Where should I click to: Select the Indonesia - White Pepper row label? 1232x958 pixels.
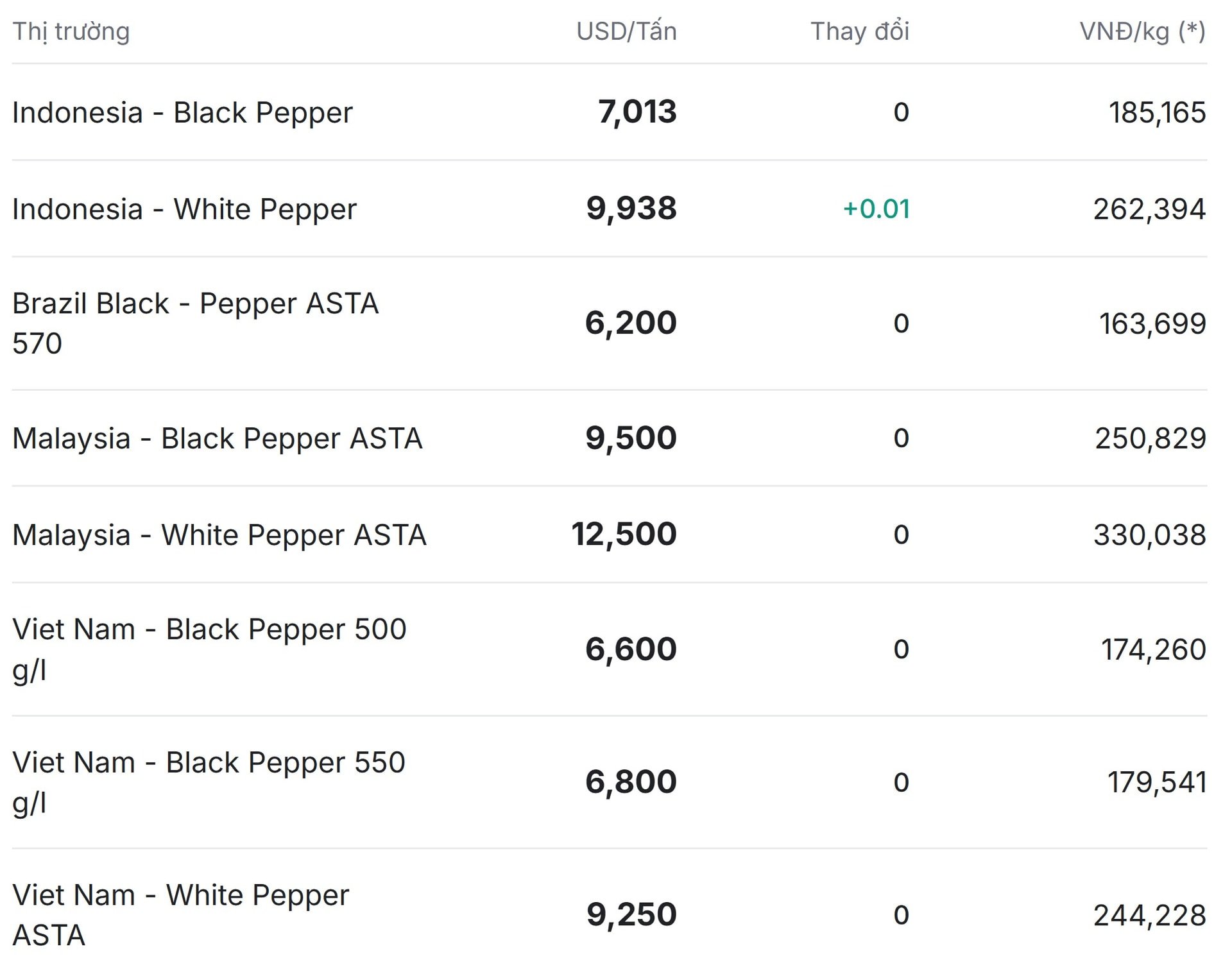tap(184, 209)
